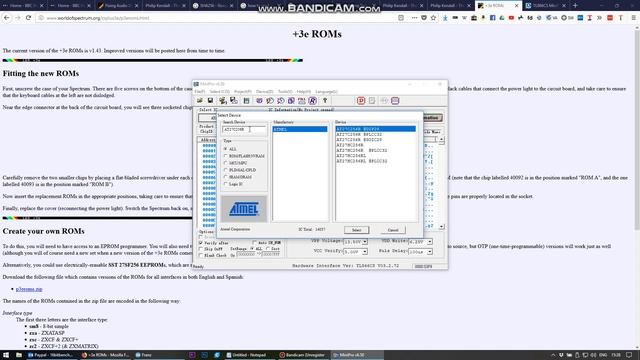Select the Logic IC type radio button
This screenshot has width=640, height=360.
click(x=225, y=184)
